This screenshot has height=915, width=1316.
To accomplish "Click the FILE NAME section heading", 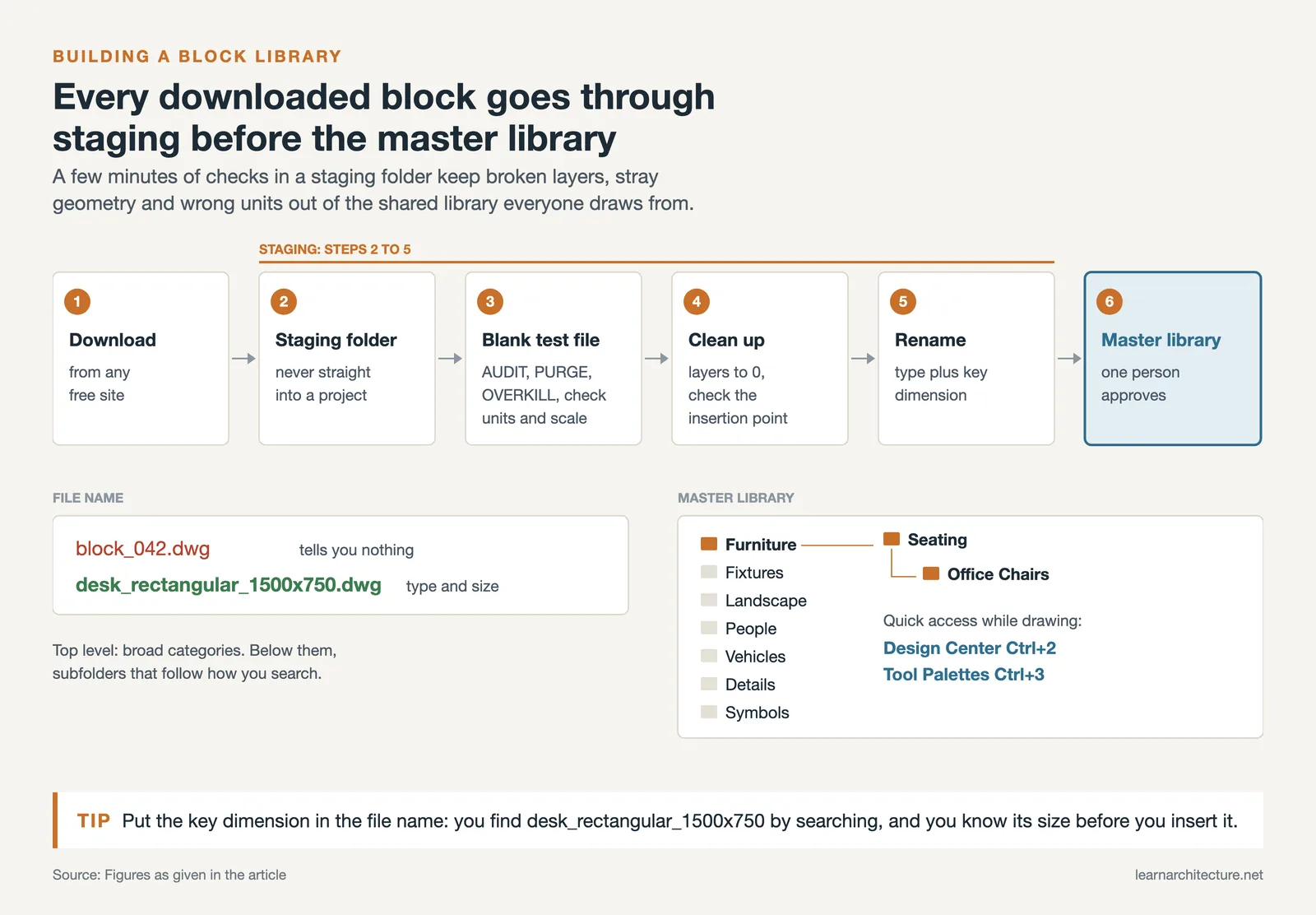I will point(88,498).
